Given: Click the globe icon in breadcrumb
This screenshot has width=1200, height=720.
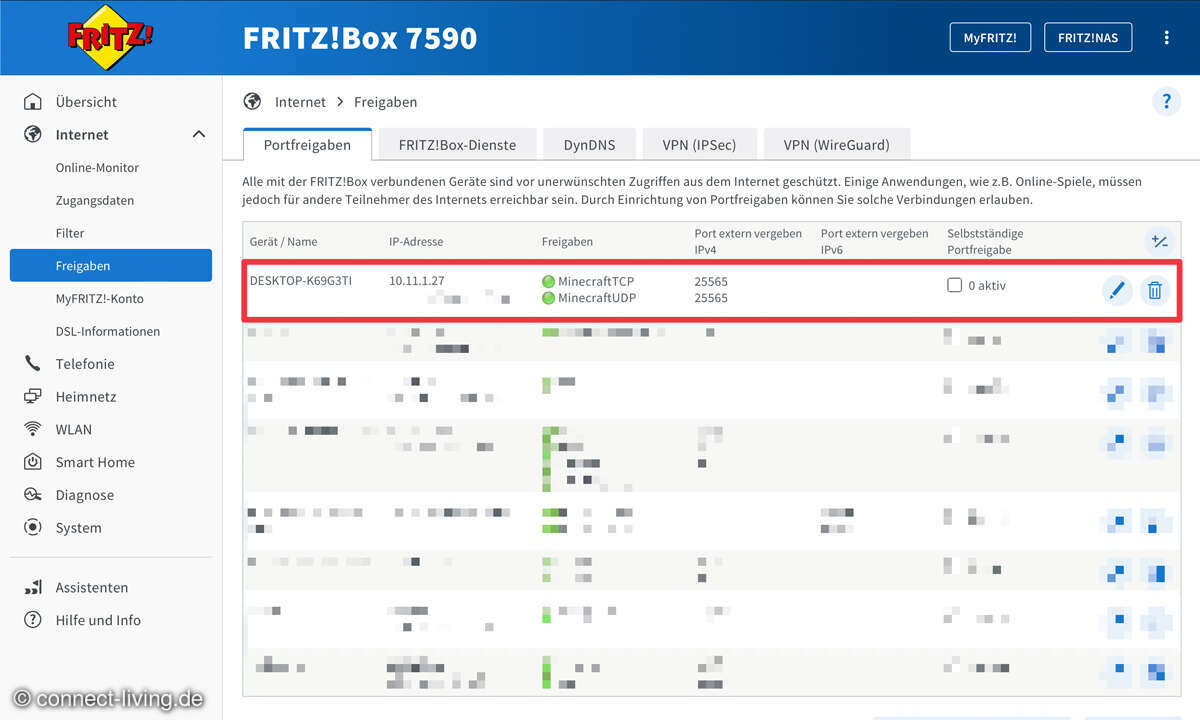Looking at the screenshot, I should pyautogui.click(x=252, y=101).
